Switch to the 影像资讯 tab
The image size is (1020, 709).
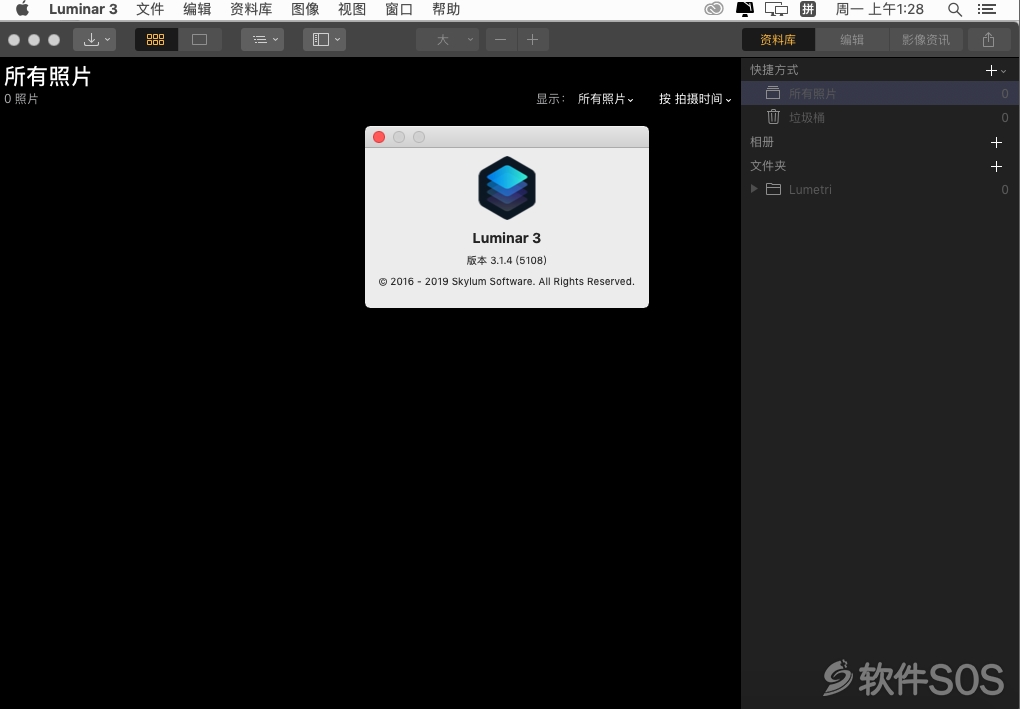click(926, 40)
